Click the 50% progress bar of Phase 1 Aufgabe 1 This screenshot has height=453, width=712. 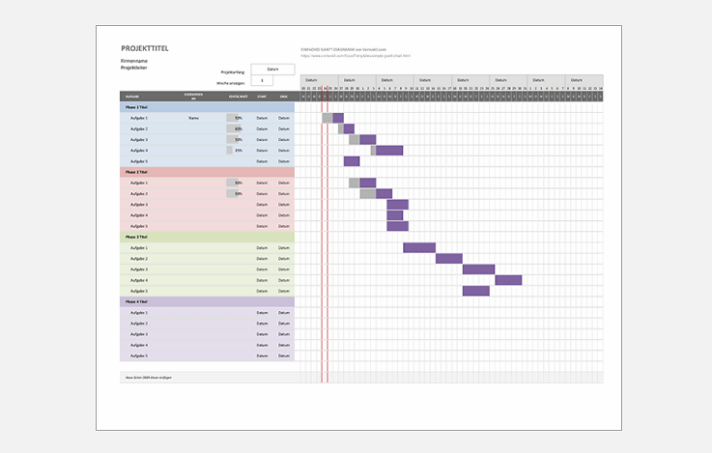(x=235, y=118)
